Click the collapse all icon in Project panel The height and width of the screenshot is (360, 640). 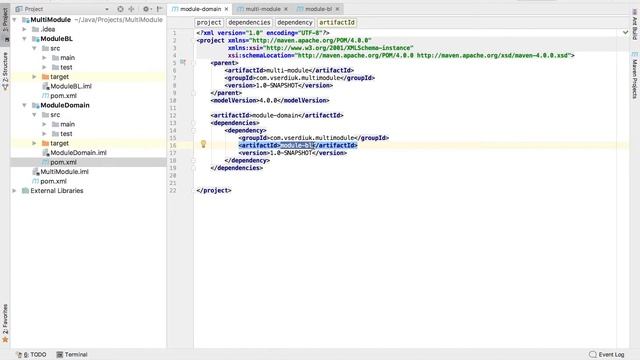point(131,9)
